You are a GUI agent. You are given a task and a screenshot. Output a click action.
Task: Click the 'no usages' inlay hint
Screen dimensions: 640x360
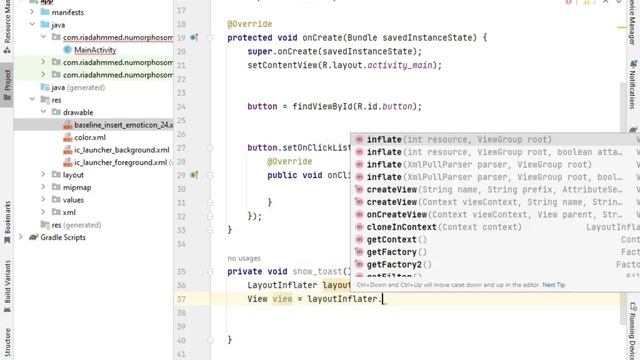pos(244,258)
